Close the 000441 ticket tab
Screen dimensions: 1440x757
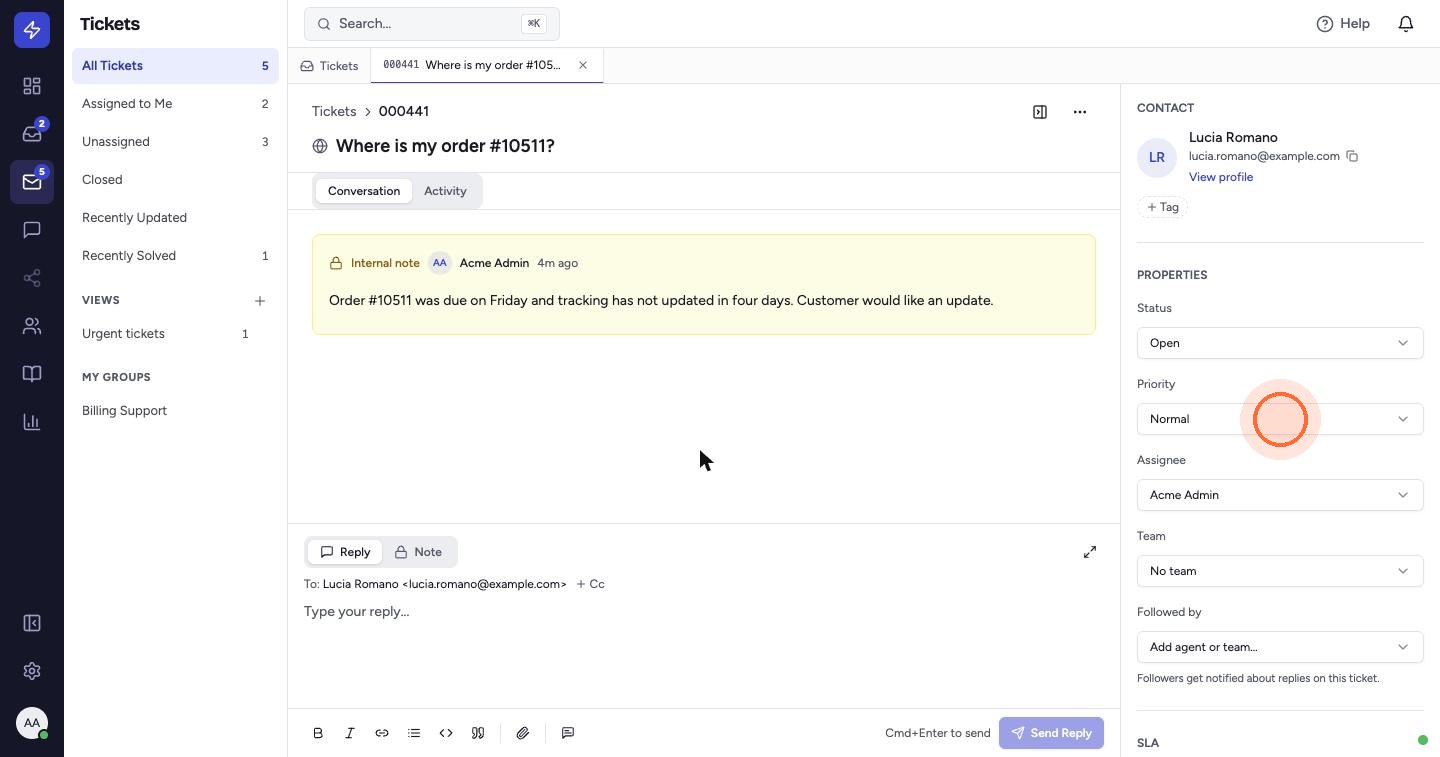point(583,65)
